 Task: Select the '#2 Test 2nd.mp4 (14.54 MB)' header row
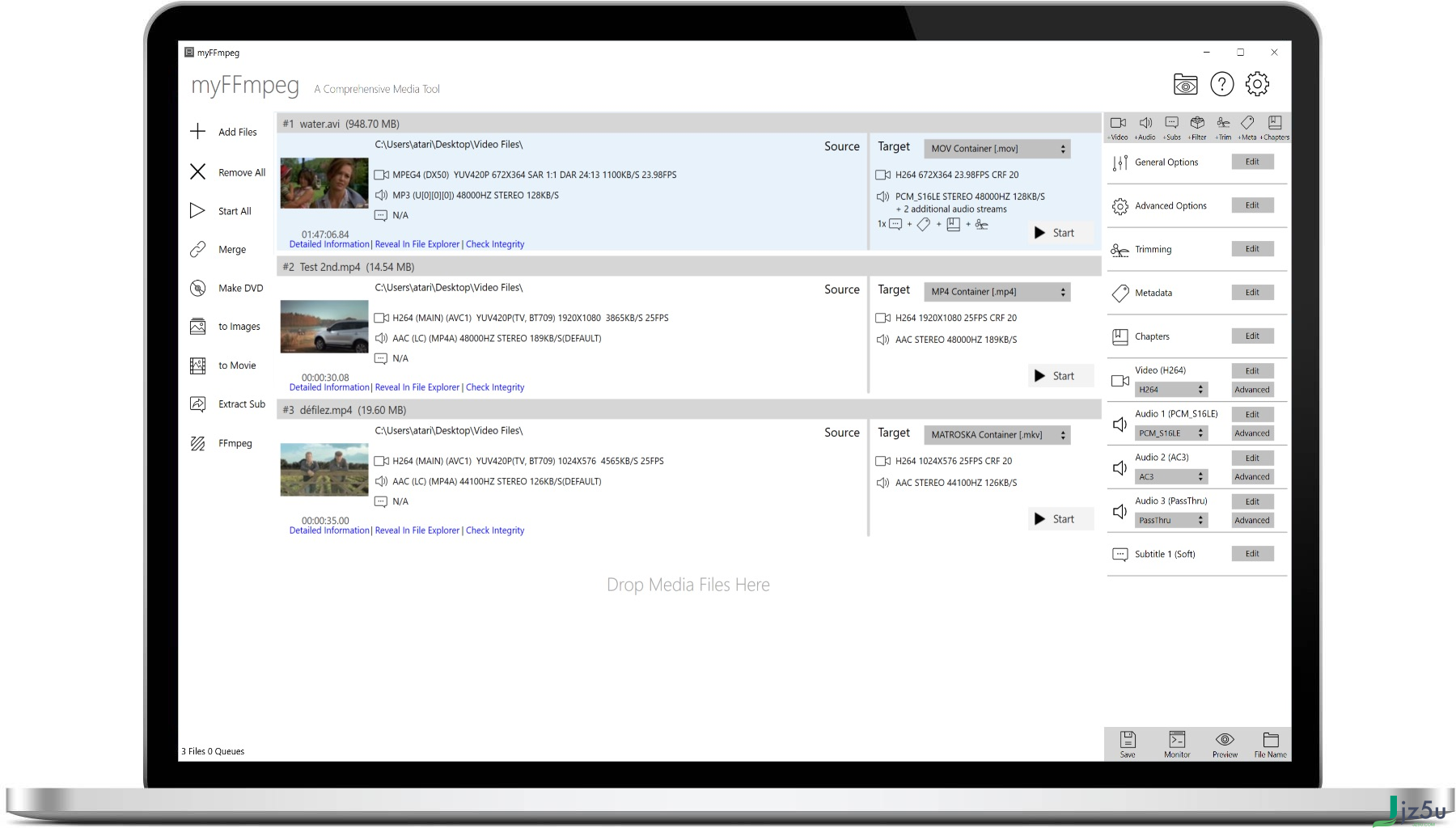coord(689,267)
